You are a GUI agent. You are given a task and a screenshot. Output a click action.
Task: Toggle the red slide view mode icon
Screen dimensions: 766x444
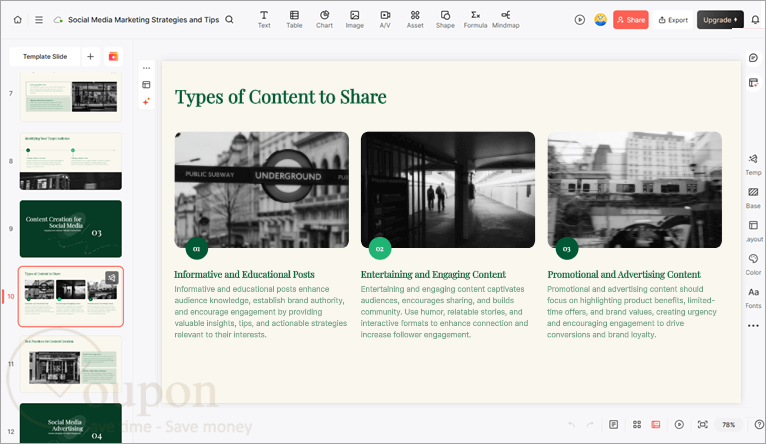coord(656,424)
